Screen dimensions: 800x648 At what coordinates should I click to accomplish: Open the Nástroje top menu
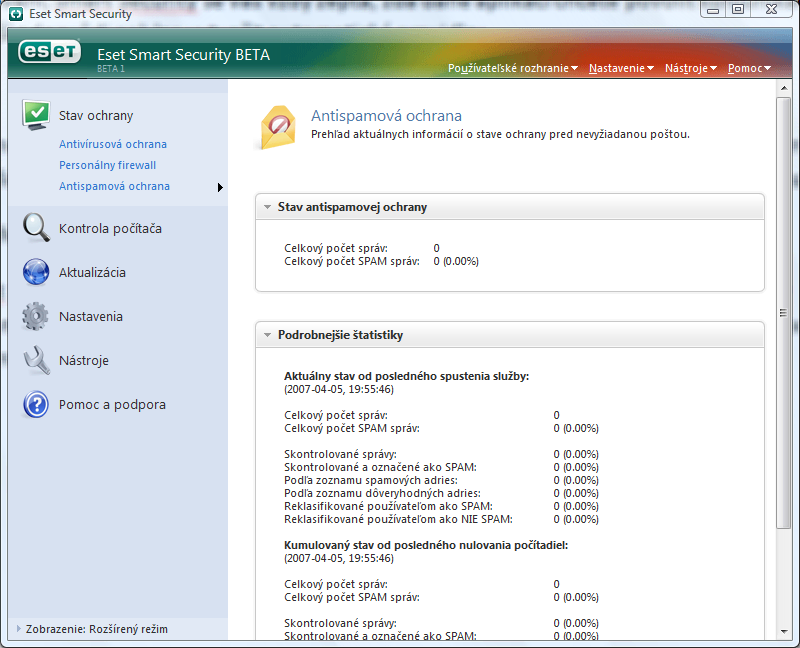(691, 68)
